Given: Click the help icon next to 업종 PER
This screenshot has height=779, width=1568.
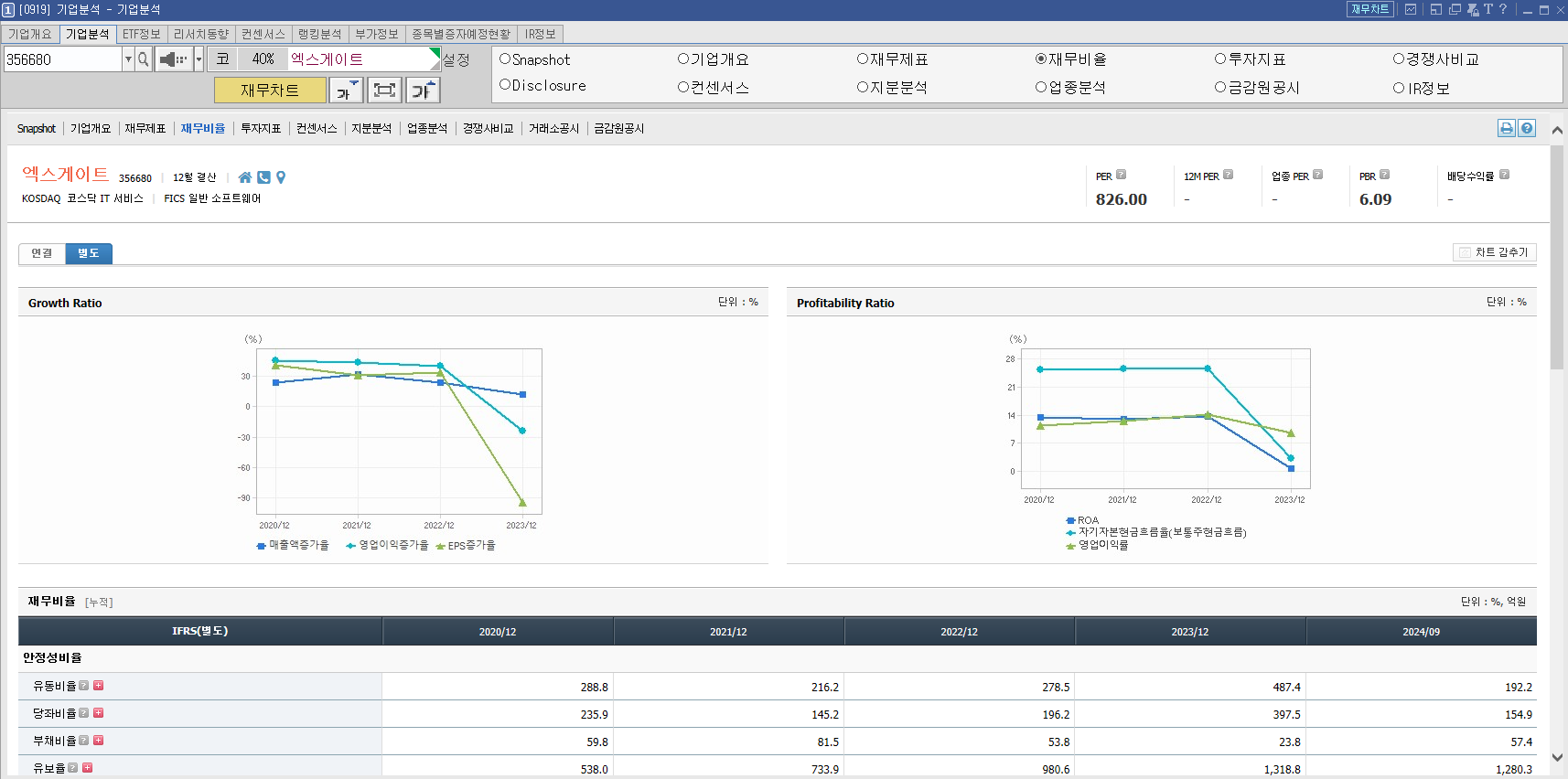Looking at the screenshot, I should (x=1317, y=175).
